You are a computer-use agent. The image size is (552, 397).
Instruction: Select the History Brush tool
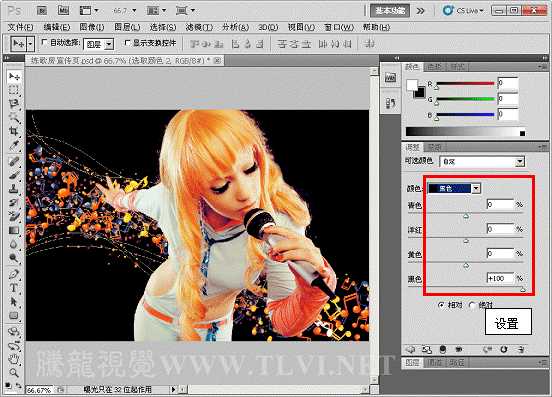point(14,202)
